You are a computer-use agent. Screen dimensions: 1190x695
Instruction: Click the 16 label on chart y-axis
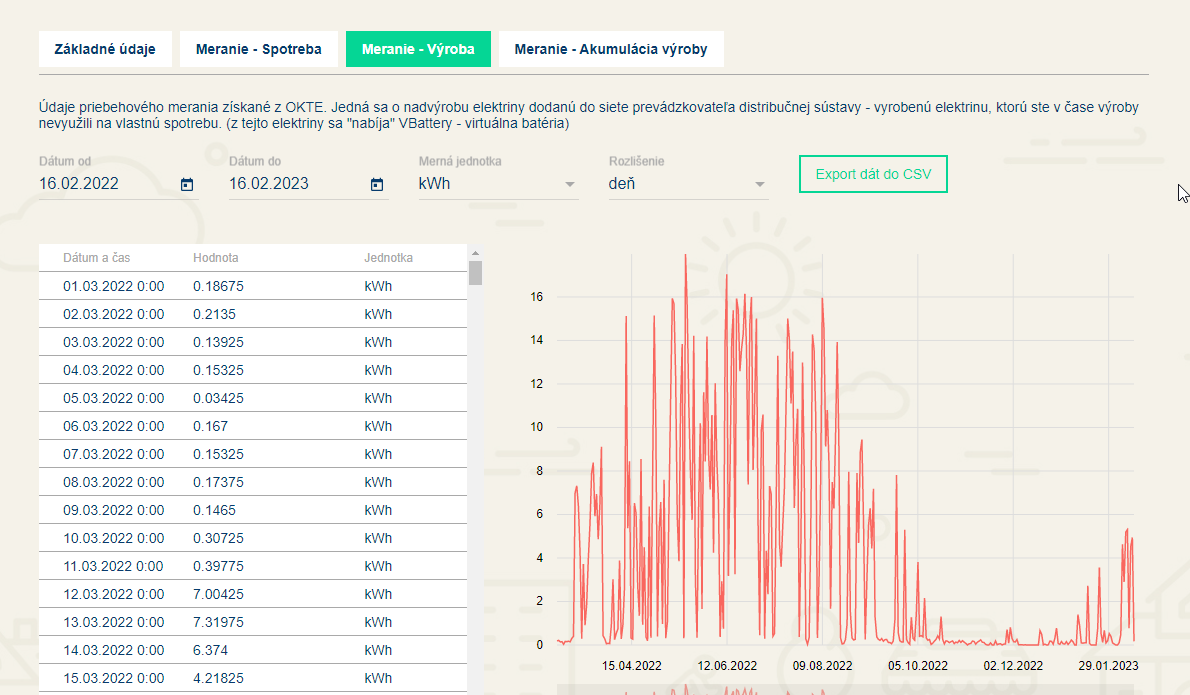[537, 297]
